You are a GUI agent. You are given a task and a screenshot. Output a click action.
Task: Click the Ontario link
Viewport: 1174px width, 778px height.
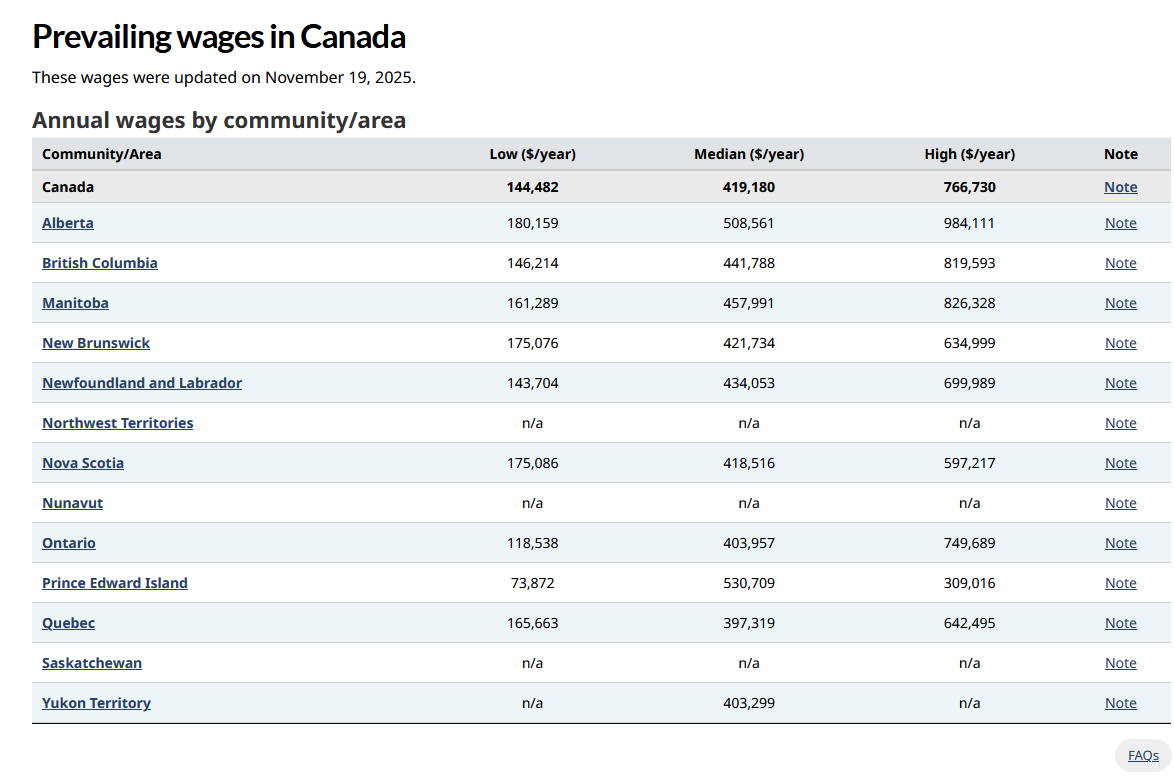pyautogui.click(x=69, y=543)
